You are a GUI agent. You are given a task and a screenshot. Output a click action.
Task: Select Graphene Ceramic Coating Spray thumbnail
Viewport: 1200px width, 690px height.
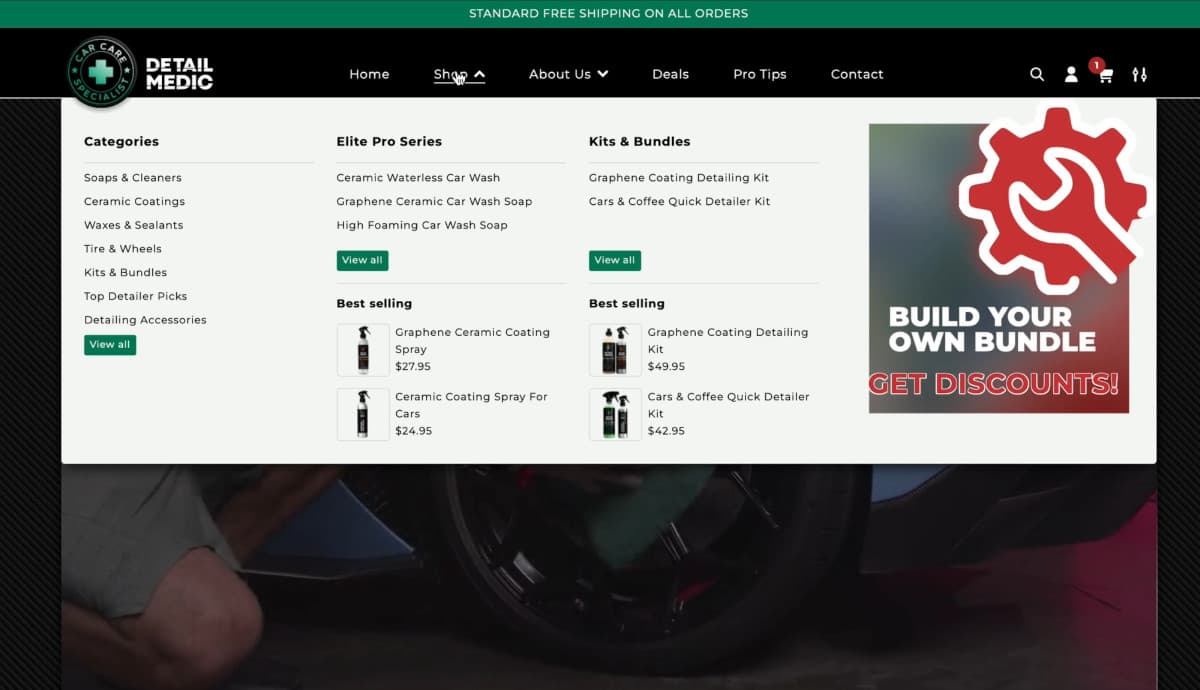[x=363, y=350]
